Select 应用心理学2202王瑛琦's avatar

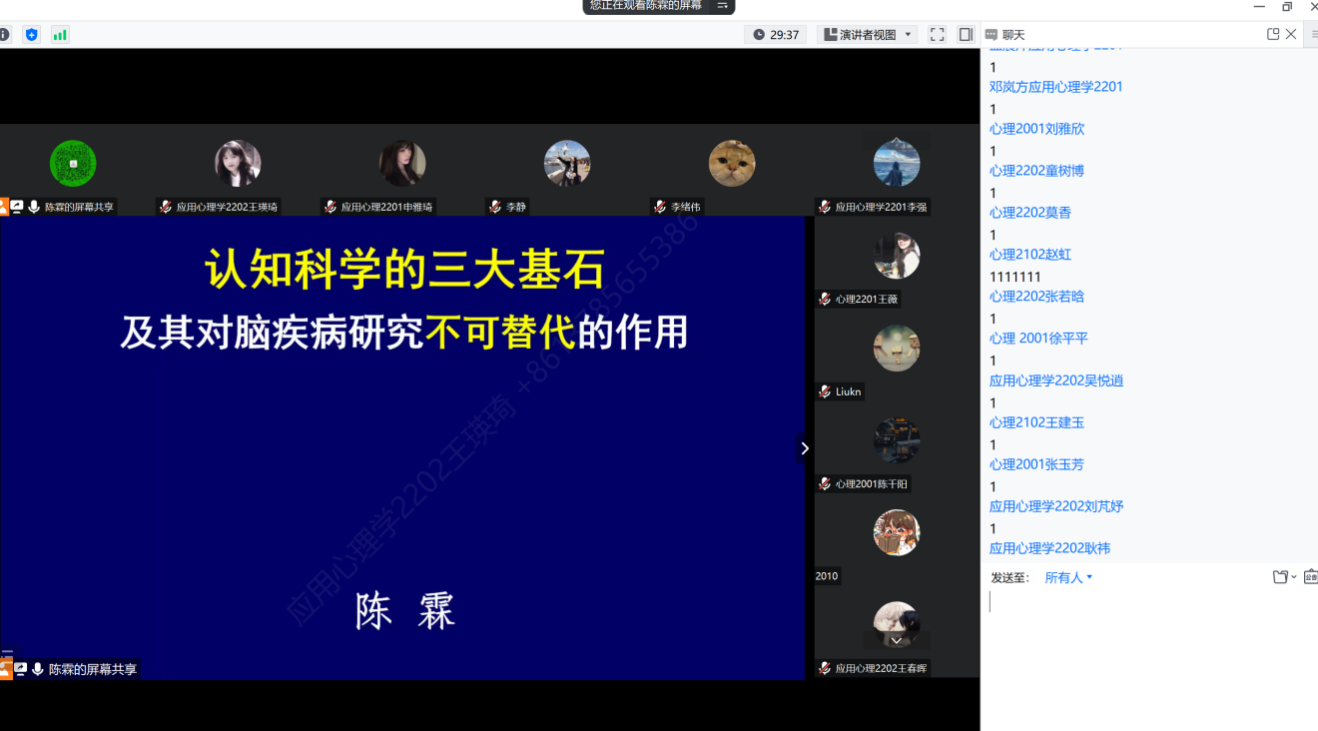(238, 164)
